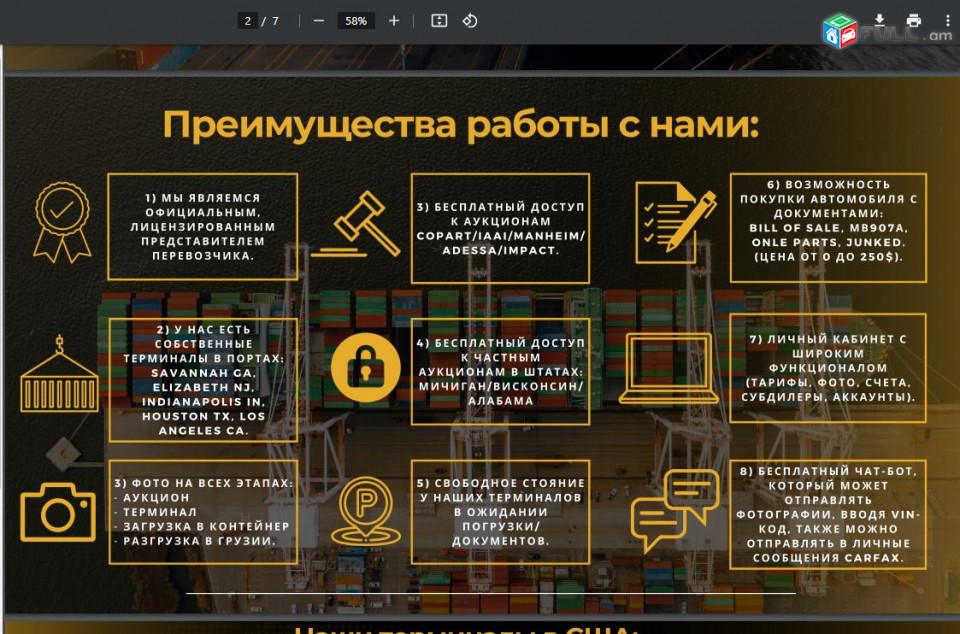Image resolution: width=960 pixels, height=634 pixels.
Task: Click the laptop icon
Action: [x=669, y=368]
